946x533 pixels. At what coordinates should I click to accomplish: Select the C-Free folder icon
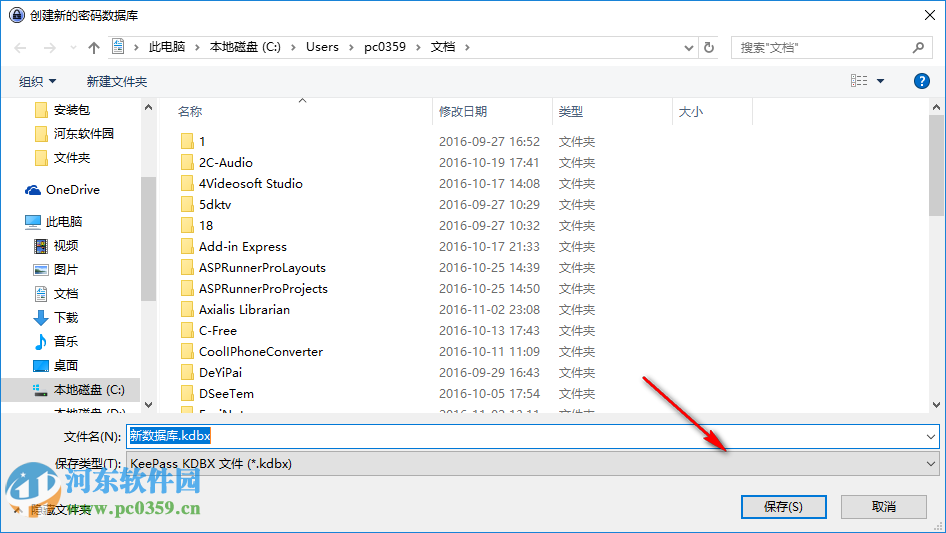click(x=188, y=331)
